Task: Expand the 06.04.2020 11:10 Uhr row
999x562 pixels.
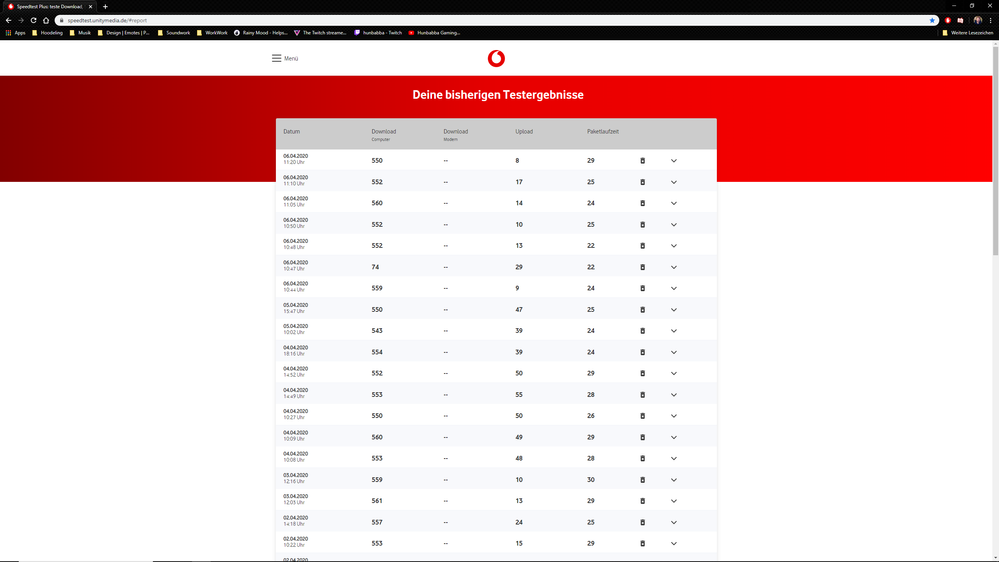Action: coord(673,182)
